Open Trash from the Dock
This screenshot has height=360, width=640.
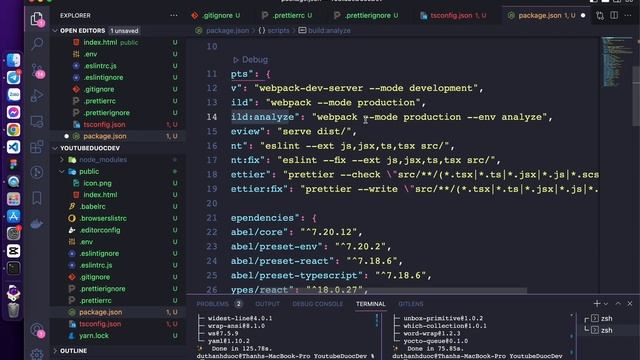(13, 310)
